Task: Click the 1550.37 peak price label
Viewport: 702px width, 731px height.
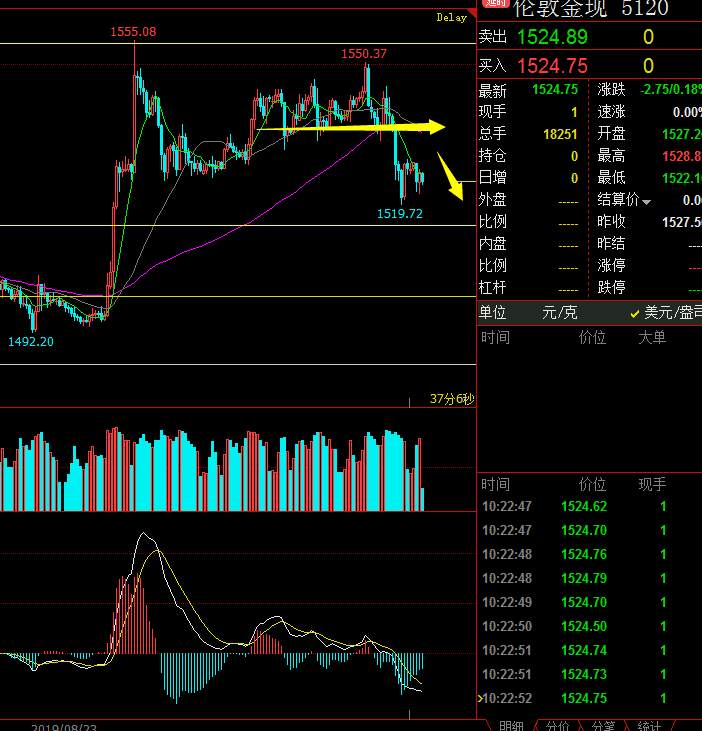Action: 364,54
